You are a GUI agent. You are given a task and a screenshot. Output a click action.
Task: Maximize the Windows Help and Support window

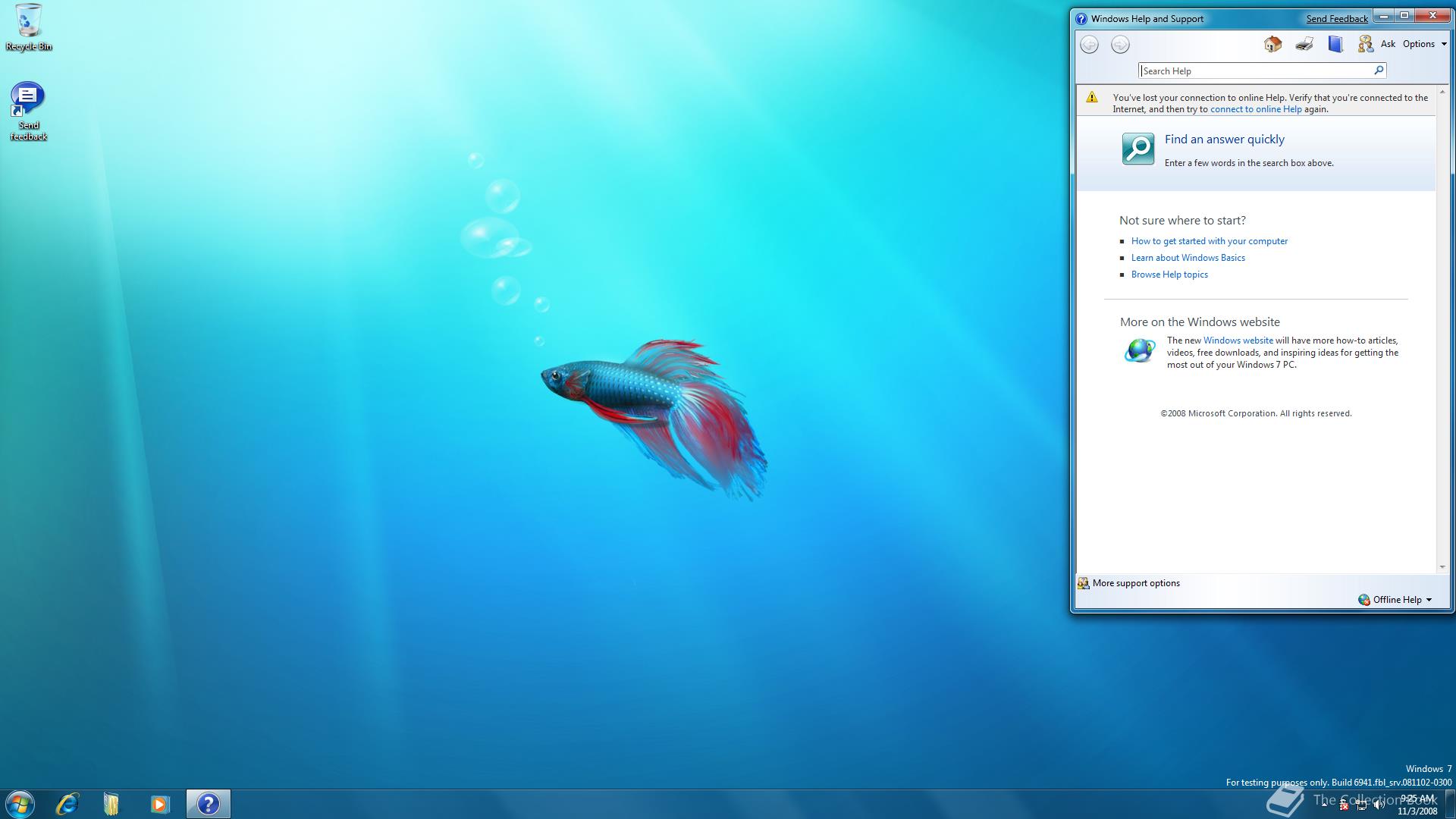(1404, 16)
